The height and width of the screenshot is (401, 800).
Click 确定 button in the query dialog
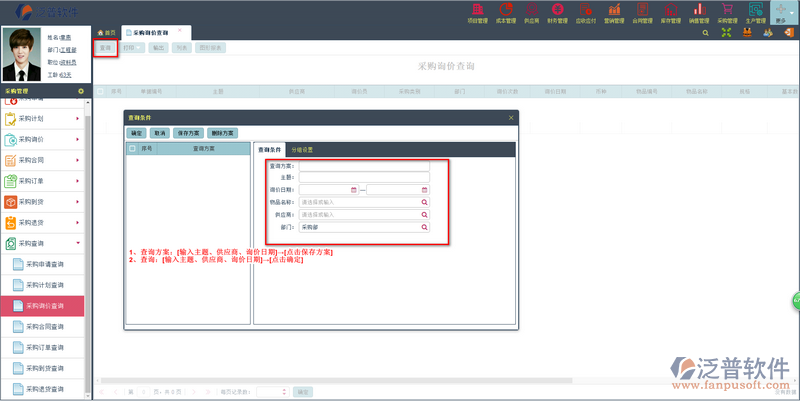pos(136,133)
